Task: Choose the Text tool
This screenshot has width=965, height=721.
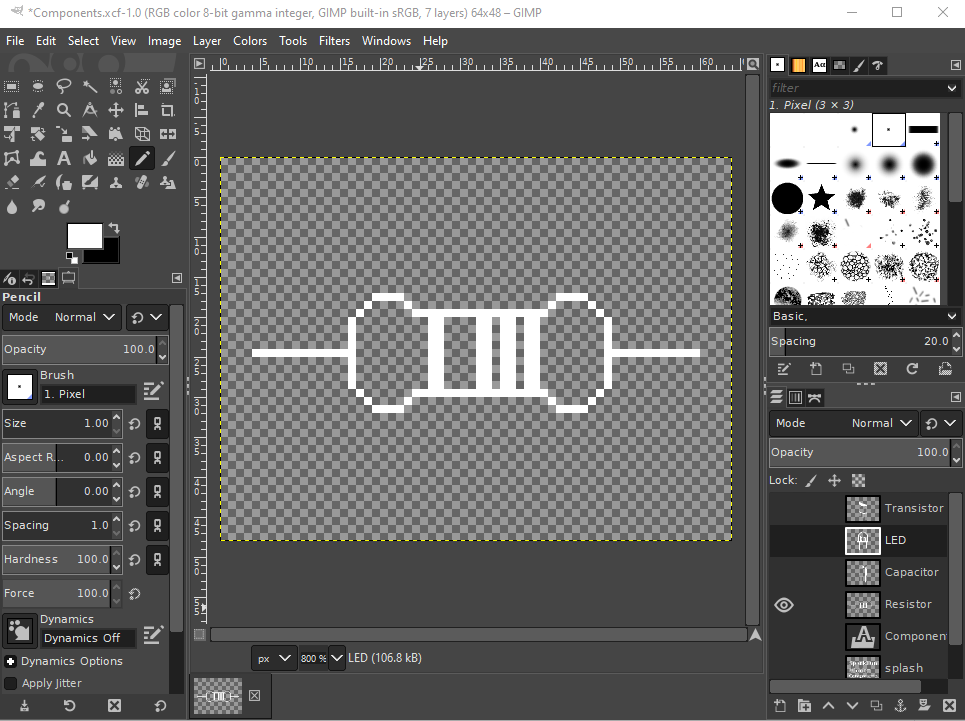Action: [63, 159]
